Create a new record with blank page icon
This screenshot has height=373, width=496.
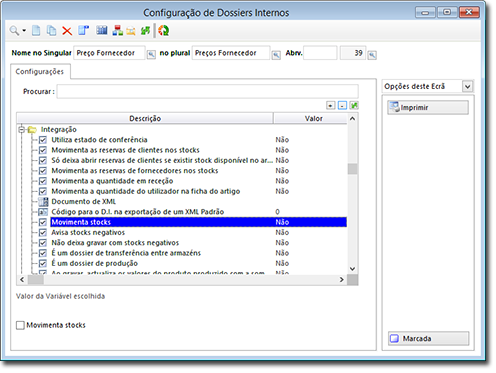click(36, 31)
